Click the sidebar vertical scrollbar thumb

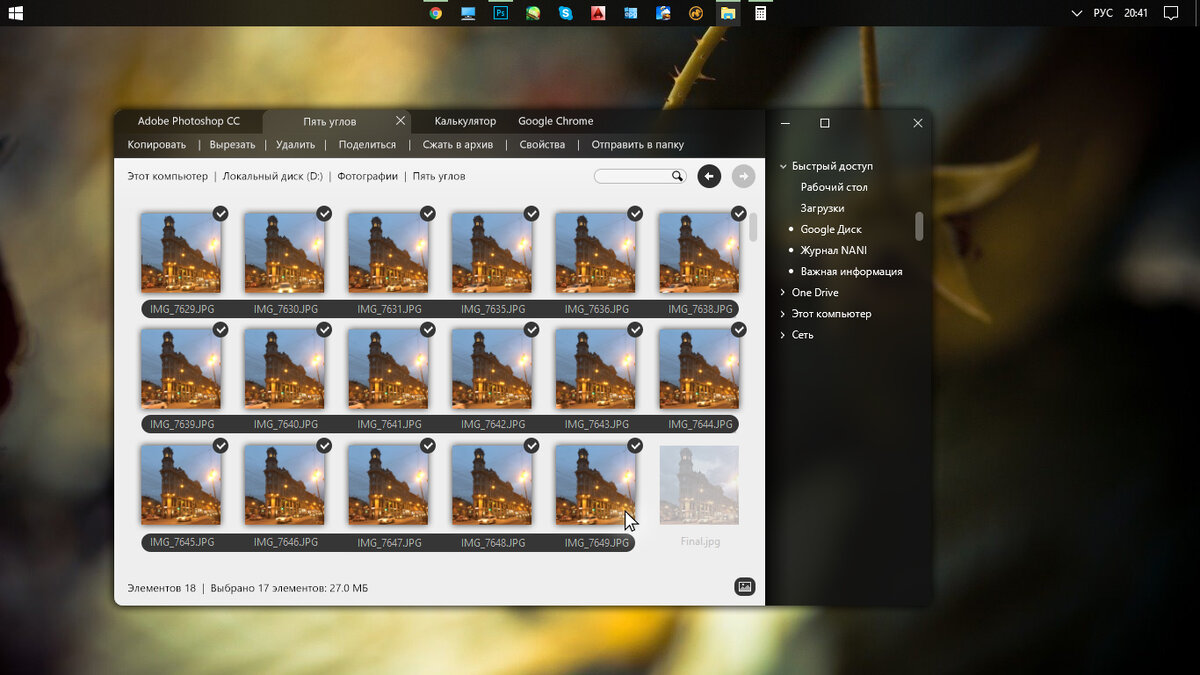919,226
